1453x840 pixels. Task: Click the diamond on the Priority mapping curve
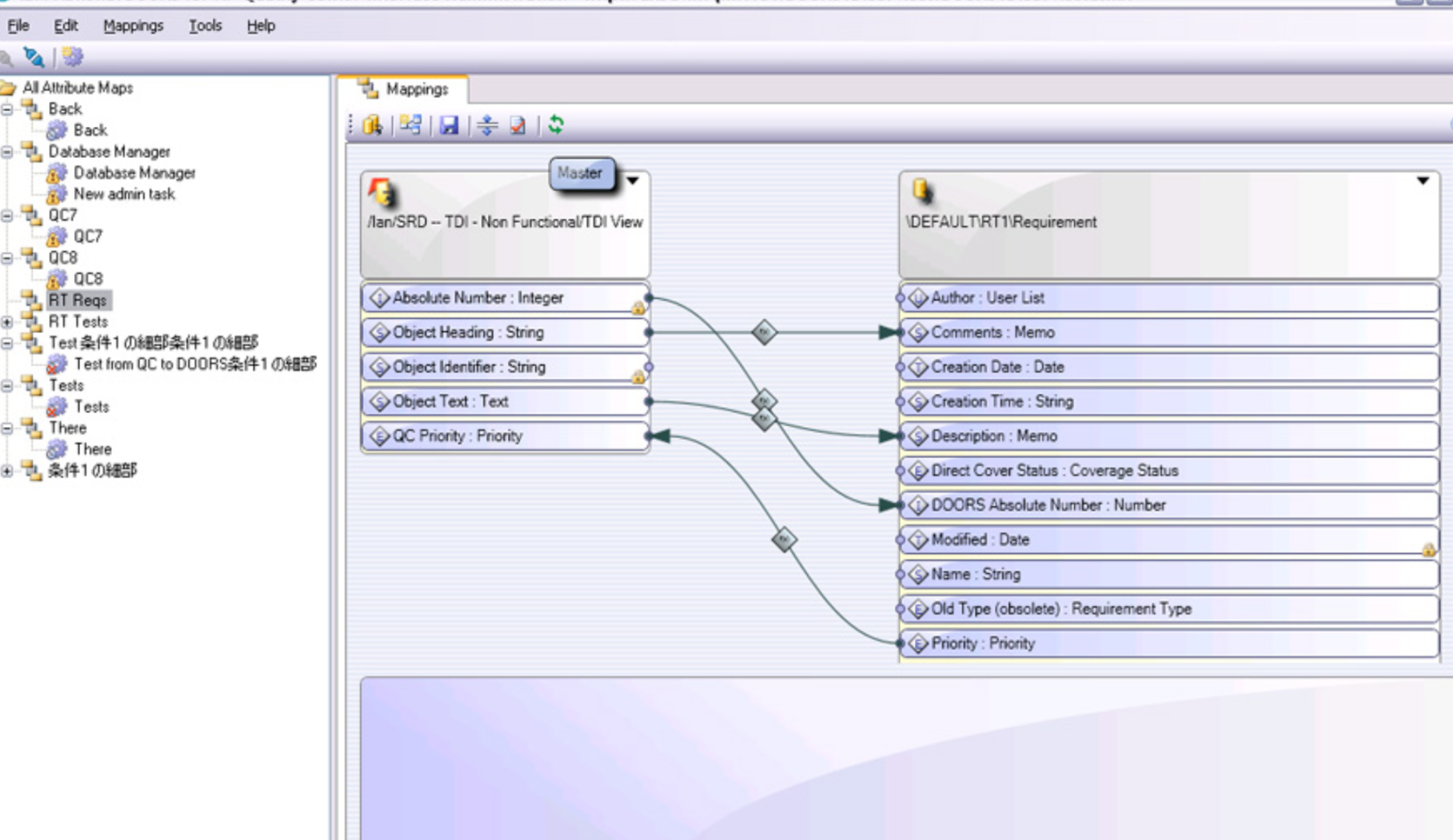coord(784,540)
